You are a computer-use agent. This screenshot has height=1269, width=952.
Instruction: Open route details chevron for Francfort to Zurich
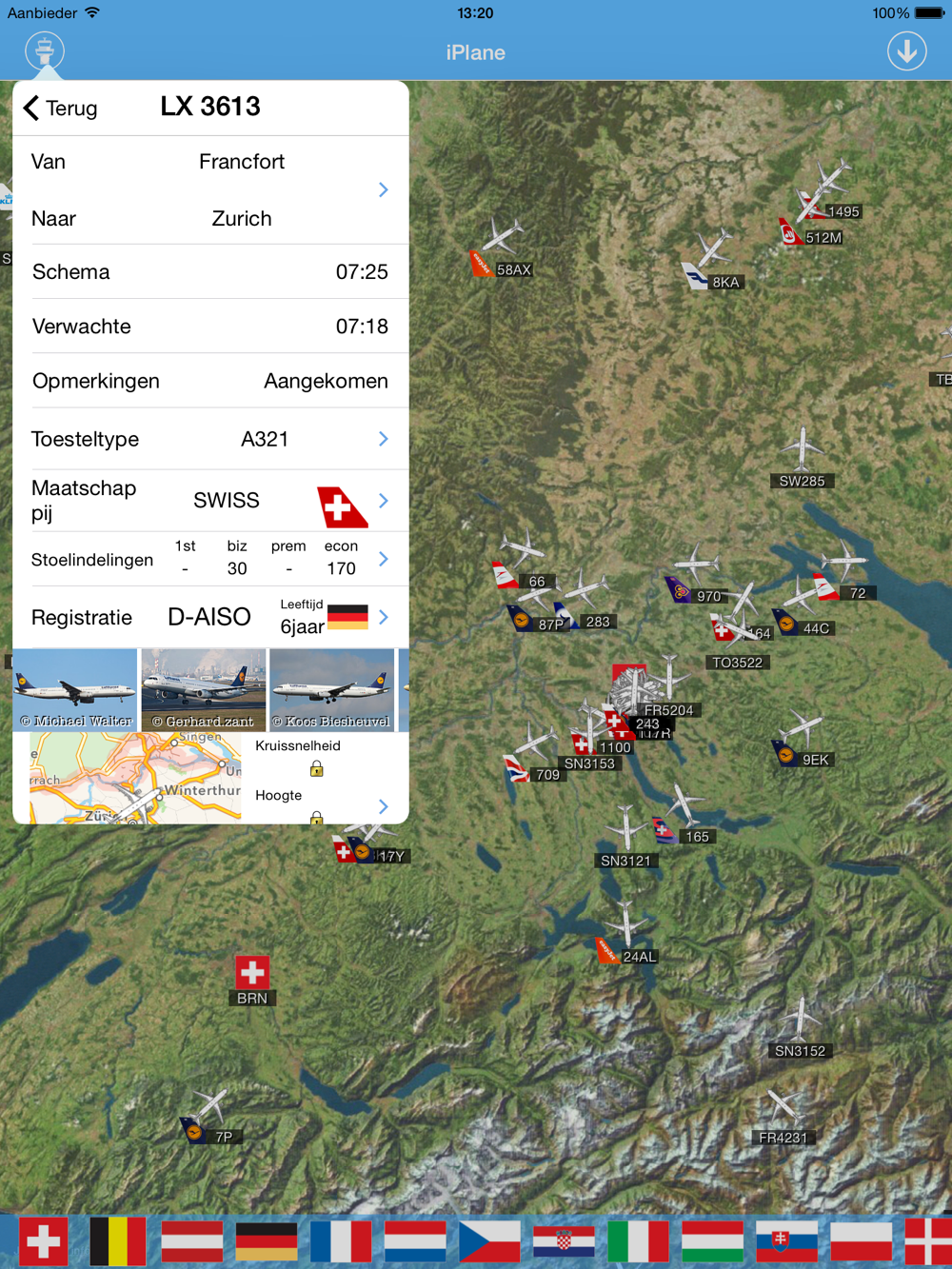384,190
